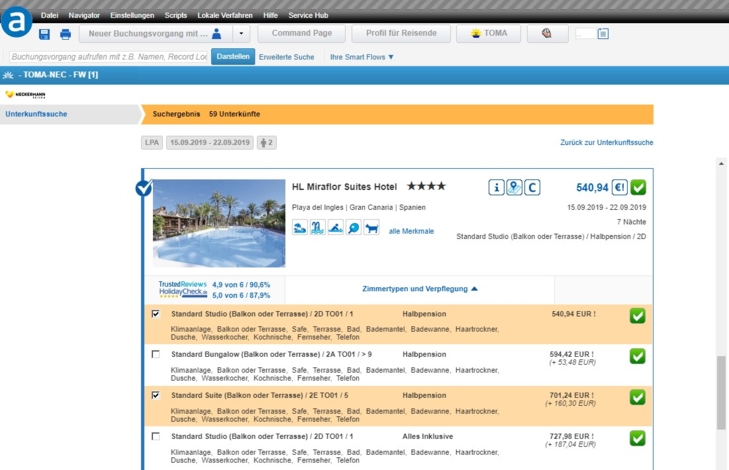Click the Amadeus 'a' logo
The width and height of the screenshot is (729, 470).
(x=17, y=21)
